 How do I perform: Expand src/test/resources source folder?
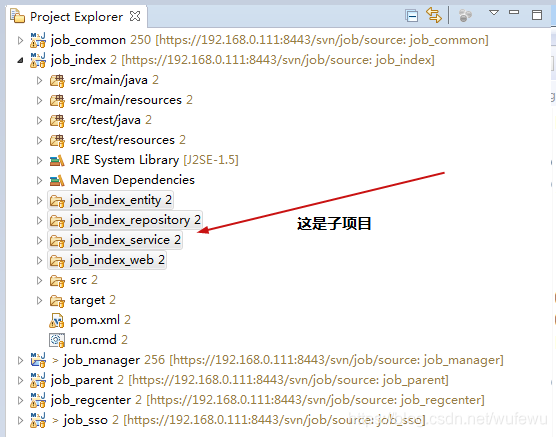39,140
